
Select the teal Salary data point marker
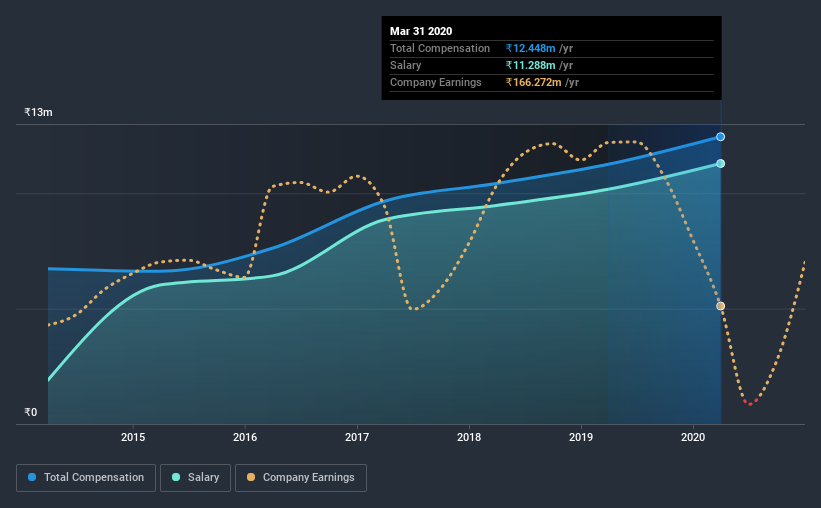click(x=720, y=163)
